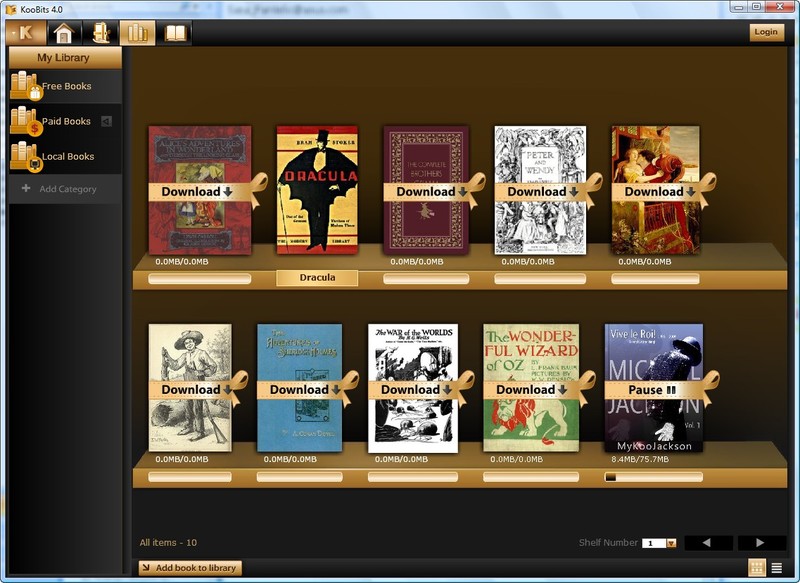Click the Login button
This screenshot has width=800, height=583.
point(766,32)
